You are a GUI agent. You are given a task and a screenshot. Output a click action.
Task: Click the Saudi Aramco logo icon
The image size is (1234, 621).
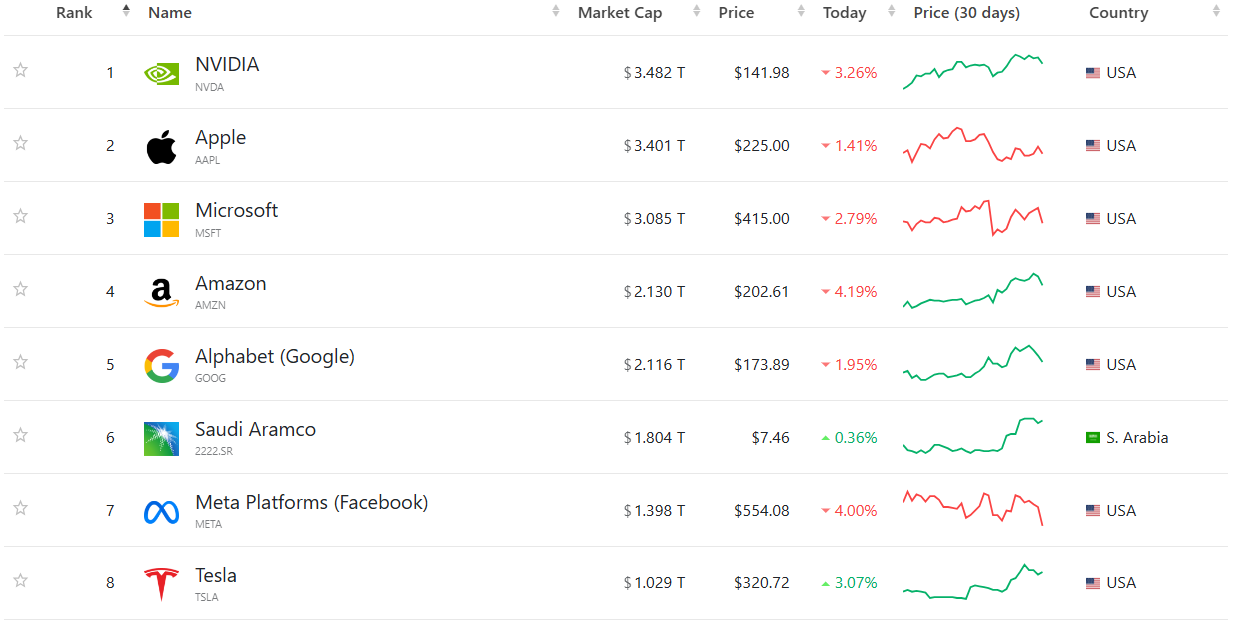(x=161, y=438)
